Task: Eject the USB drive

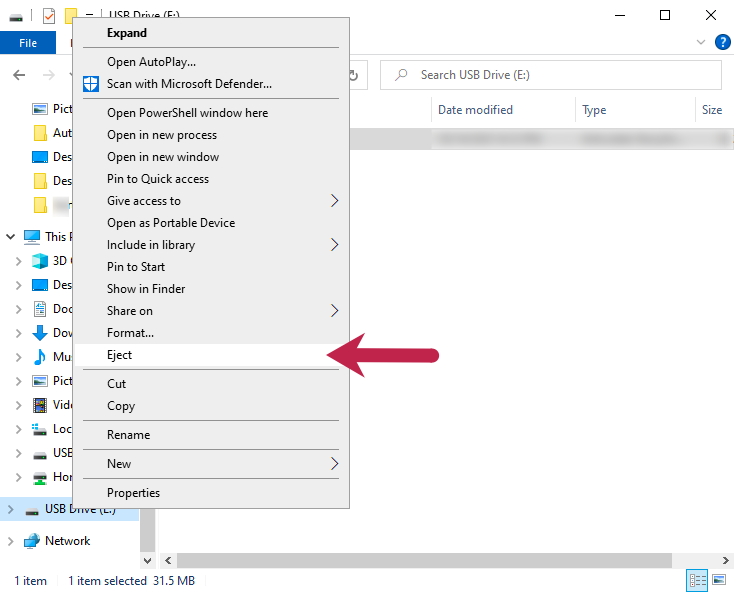Action: click(x=211, y=355)
